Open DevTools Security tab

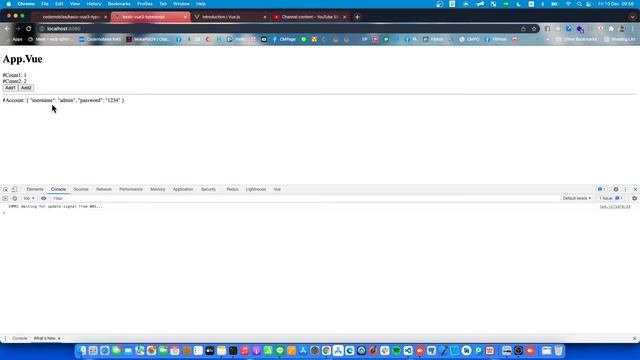tap(208, 189)
